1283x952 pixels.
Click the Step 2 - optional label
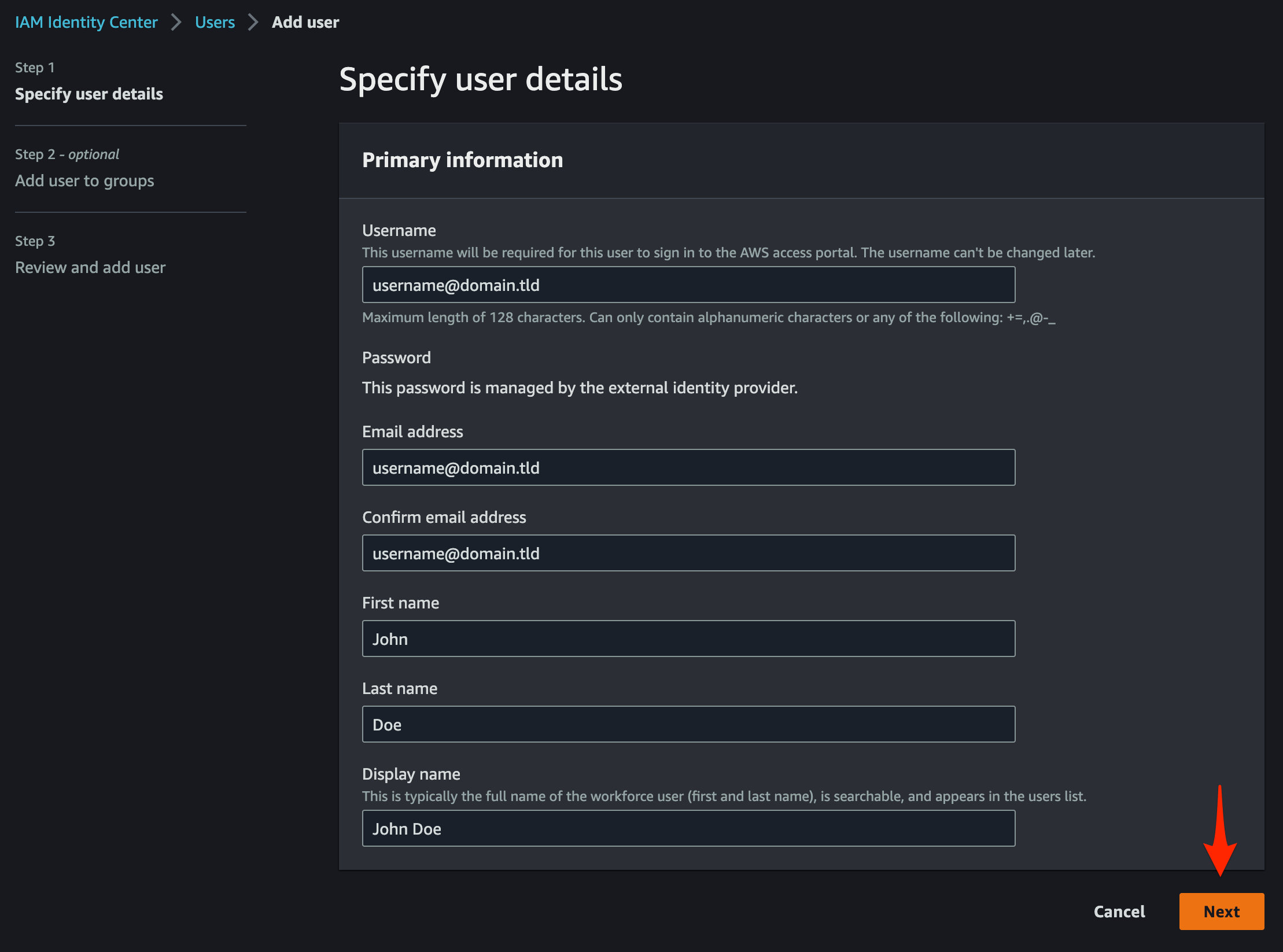coord(67,154)
